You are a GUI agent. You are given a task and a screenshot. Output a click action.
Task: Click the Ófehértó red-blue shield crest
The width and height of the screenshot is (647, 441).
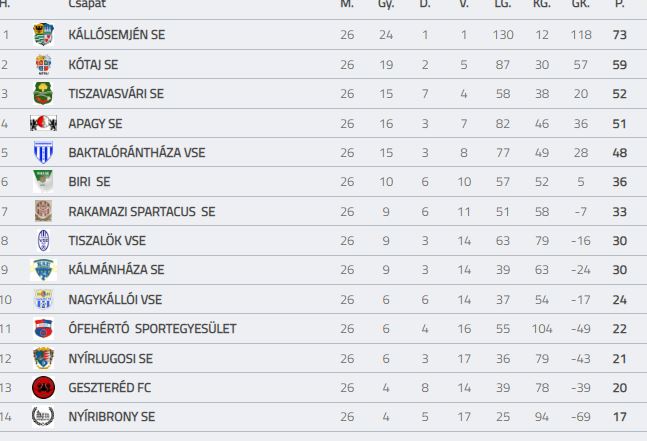coord(43,329)
